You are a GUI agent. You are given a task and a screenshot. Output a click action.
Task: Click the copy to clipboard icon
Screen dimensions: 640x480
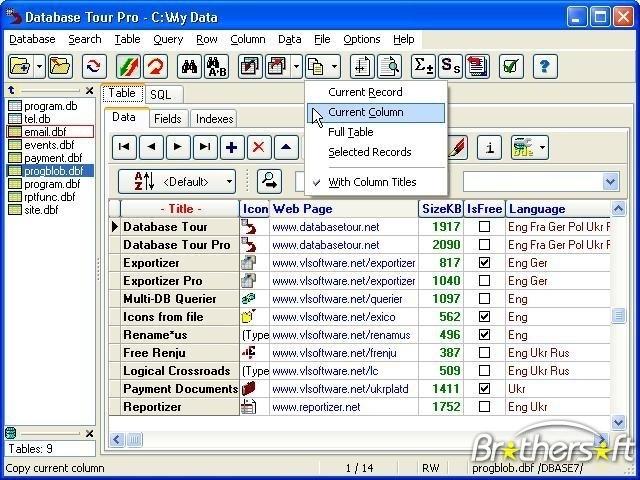pos(316,66)
